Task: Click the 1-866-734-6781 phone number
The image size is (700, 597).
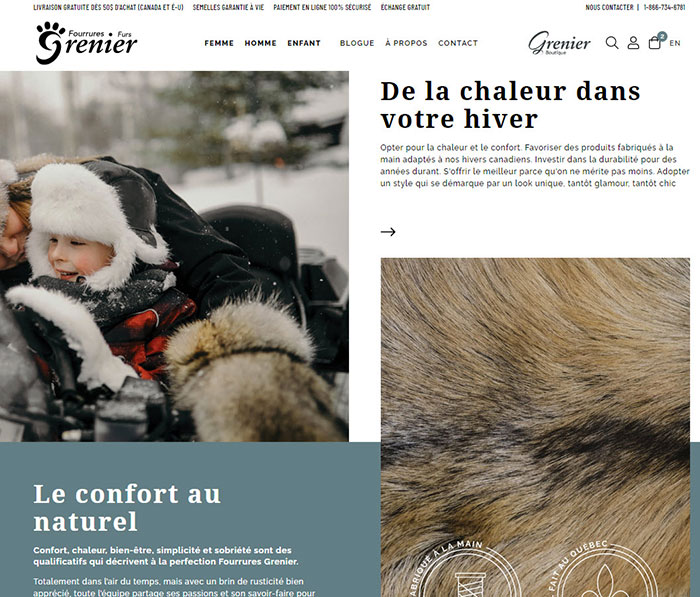Action: pos(664,7)
